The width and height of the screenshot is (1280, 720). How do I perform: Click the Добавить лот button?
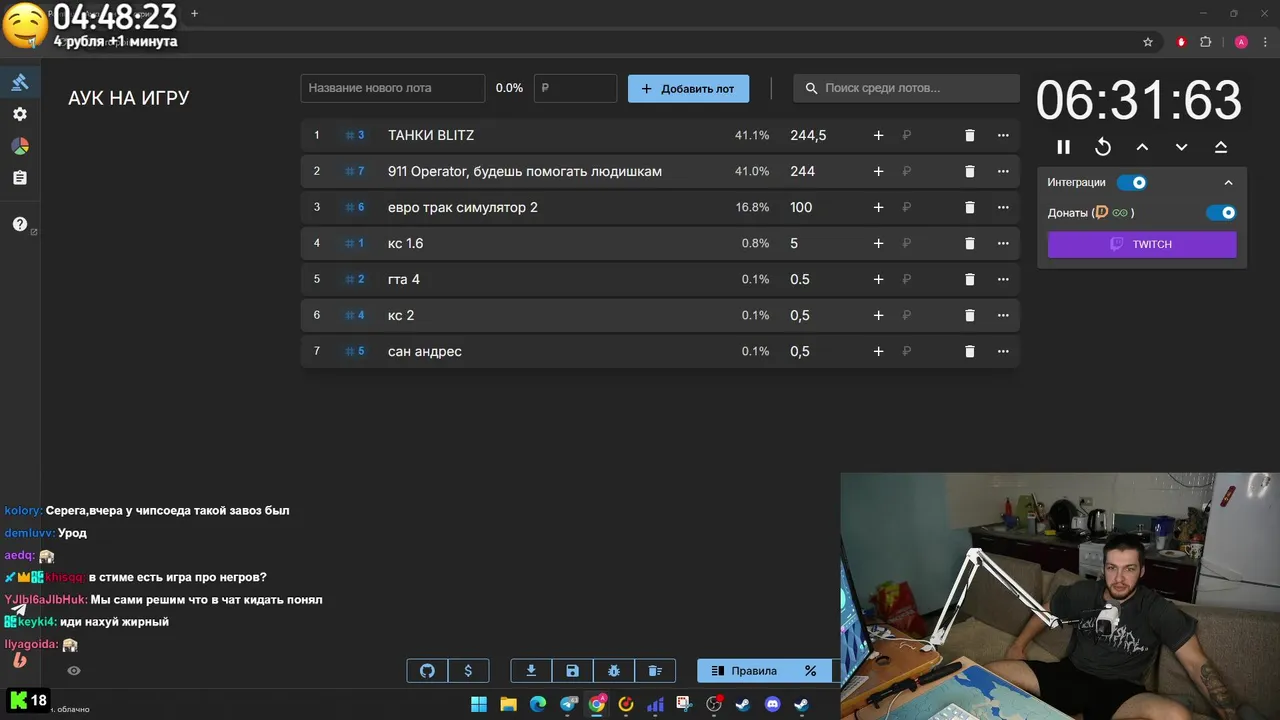(x=688, y=88)
